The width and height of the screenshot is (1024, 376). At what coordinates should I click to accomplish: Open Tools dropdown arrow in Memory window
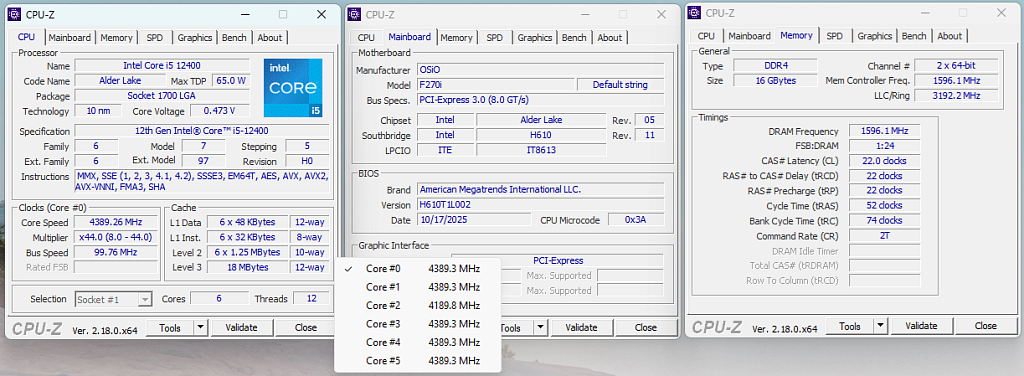[881, 326]
